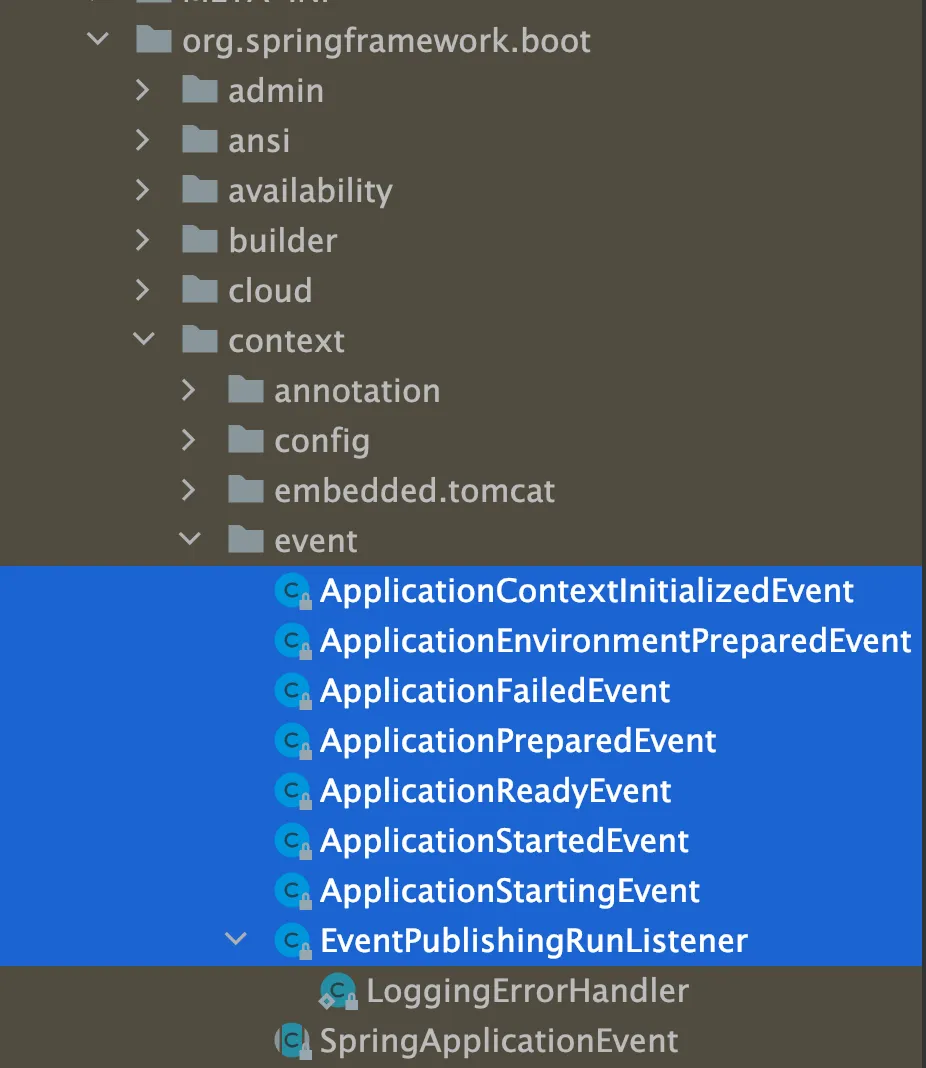Collapse the org.springframework.boot package

click(x=98, y=39)
